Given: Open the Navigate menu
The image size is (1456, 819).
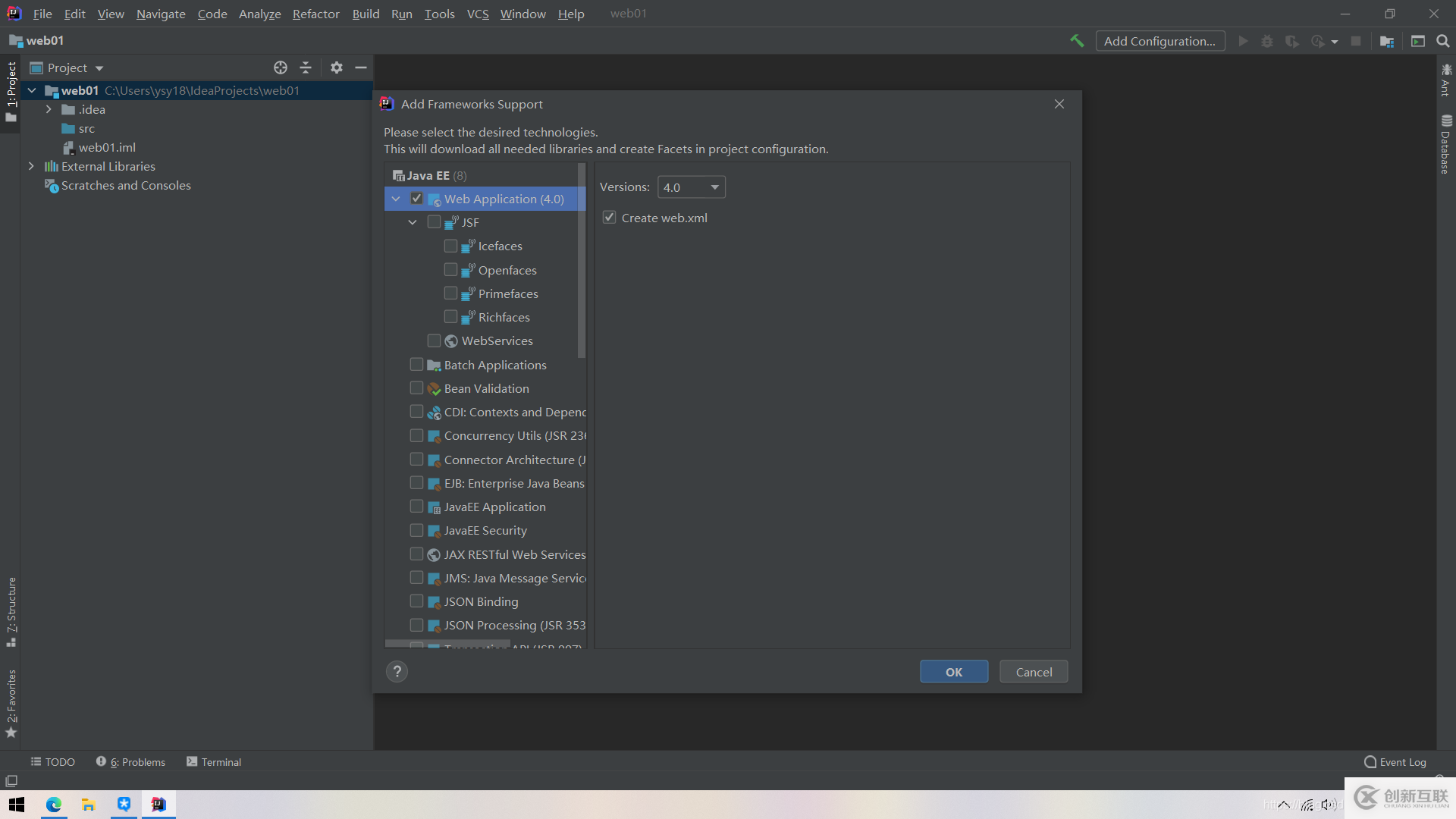Looking at the screenshot, I should coord(161,14).
